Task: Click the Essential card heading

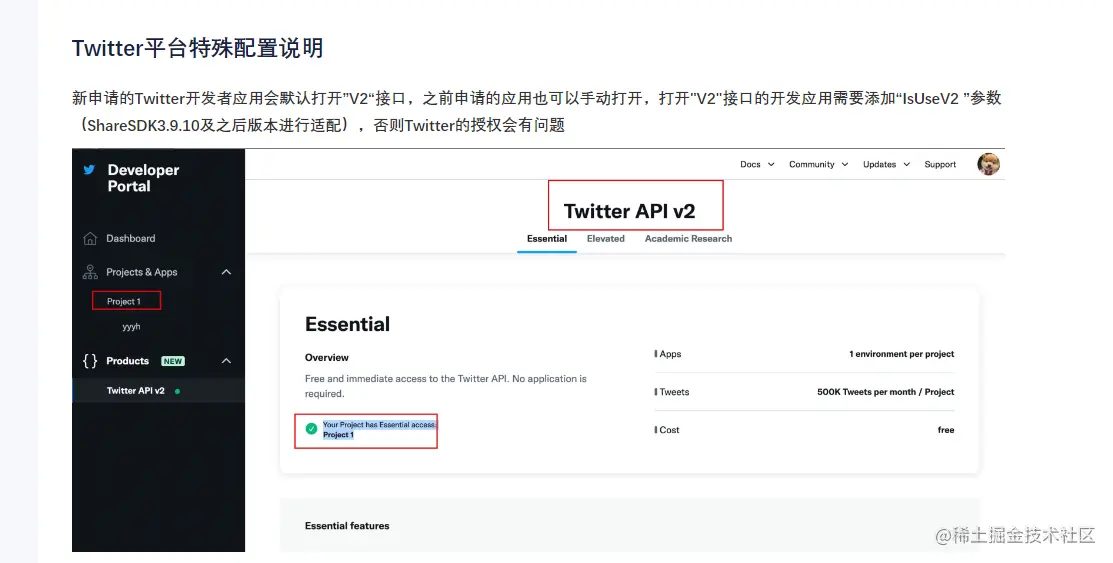Action: coord(347,324)
